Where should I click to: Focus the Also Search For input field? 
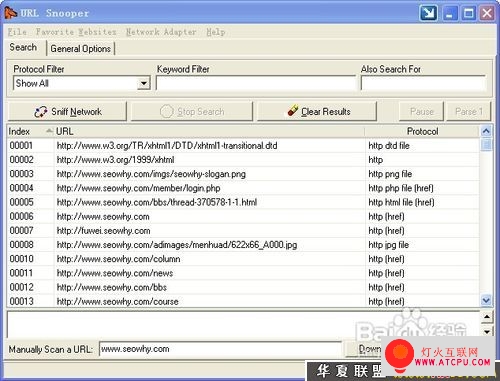click(x=423, y=83)
